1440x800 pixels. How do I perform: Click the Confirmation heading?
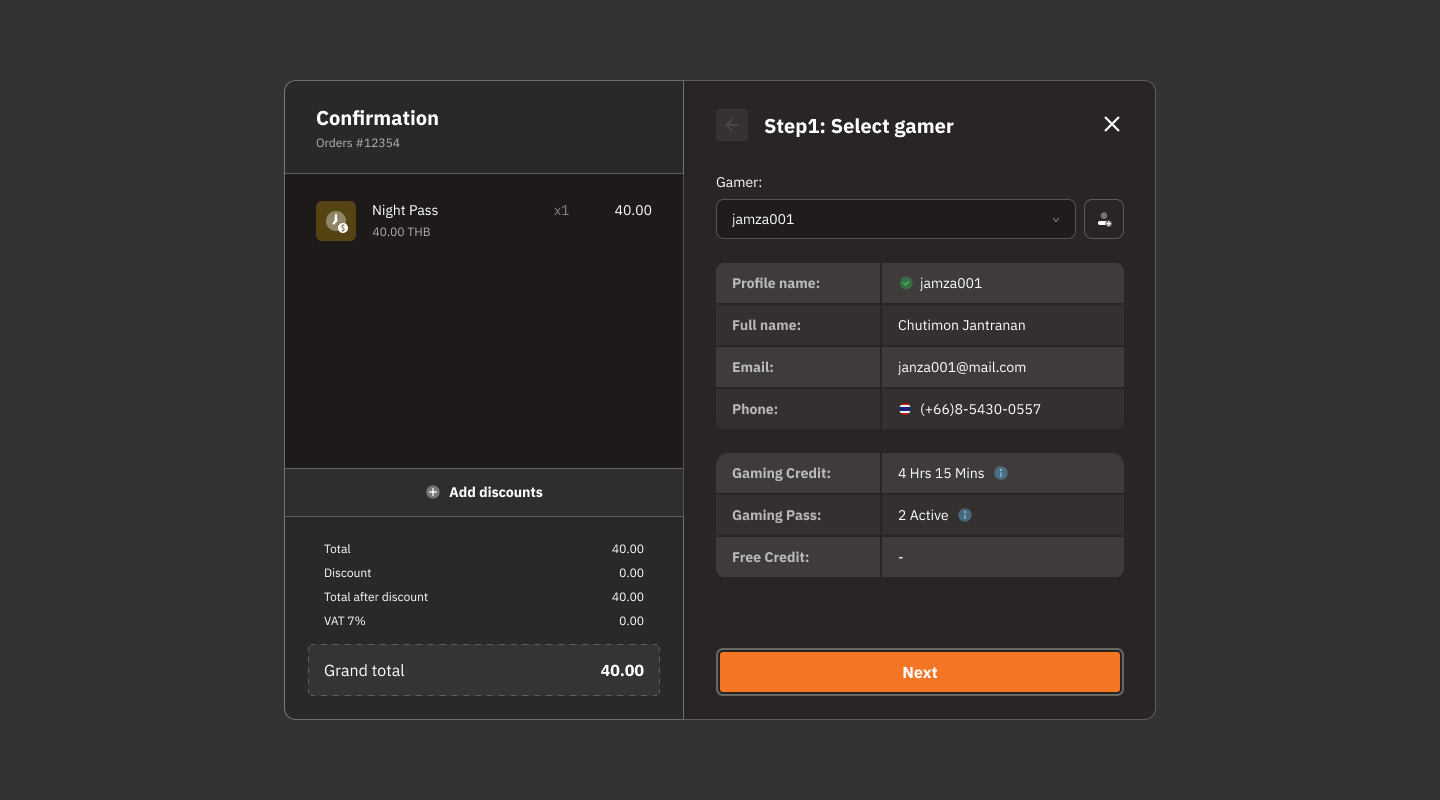[377, 118]
